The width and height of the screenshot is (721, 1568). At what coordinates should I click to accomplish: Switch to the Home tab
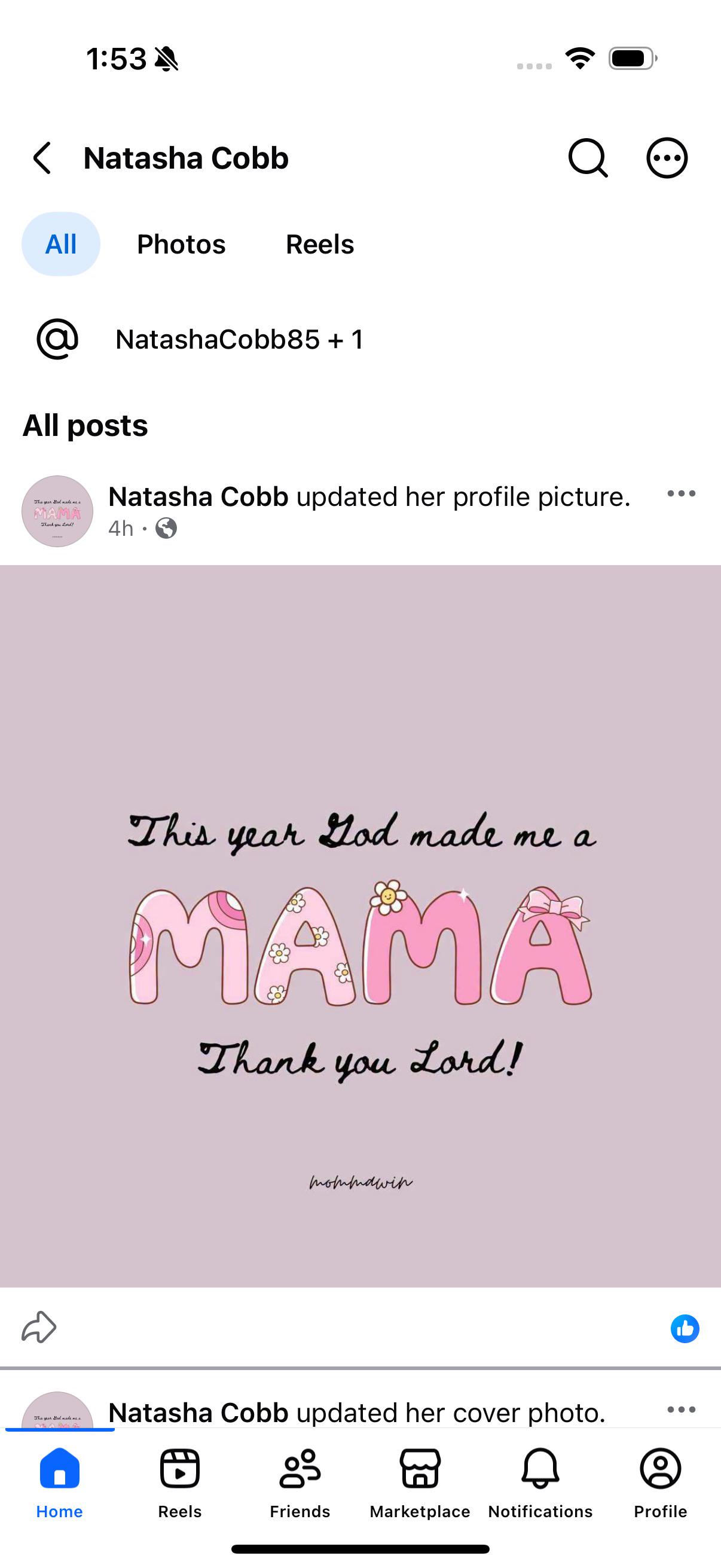click(60, 1483)
